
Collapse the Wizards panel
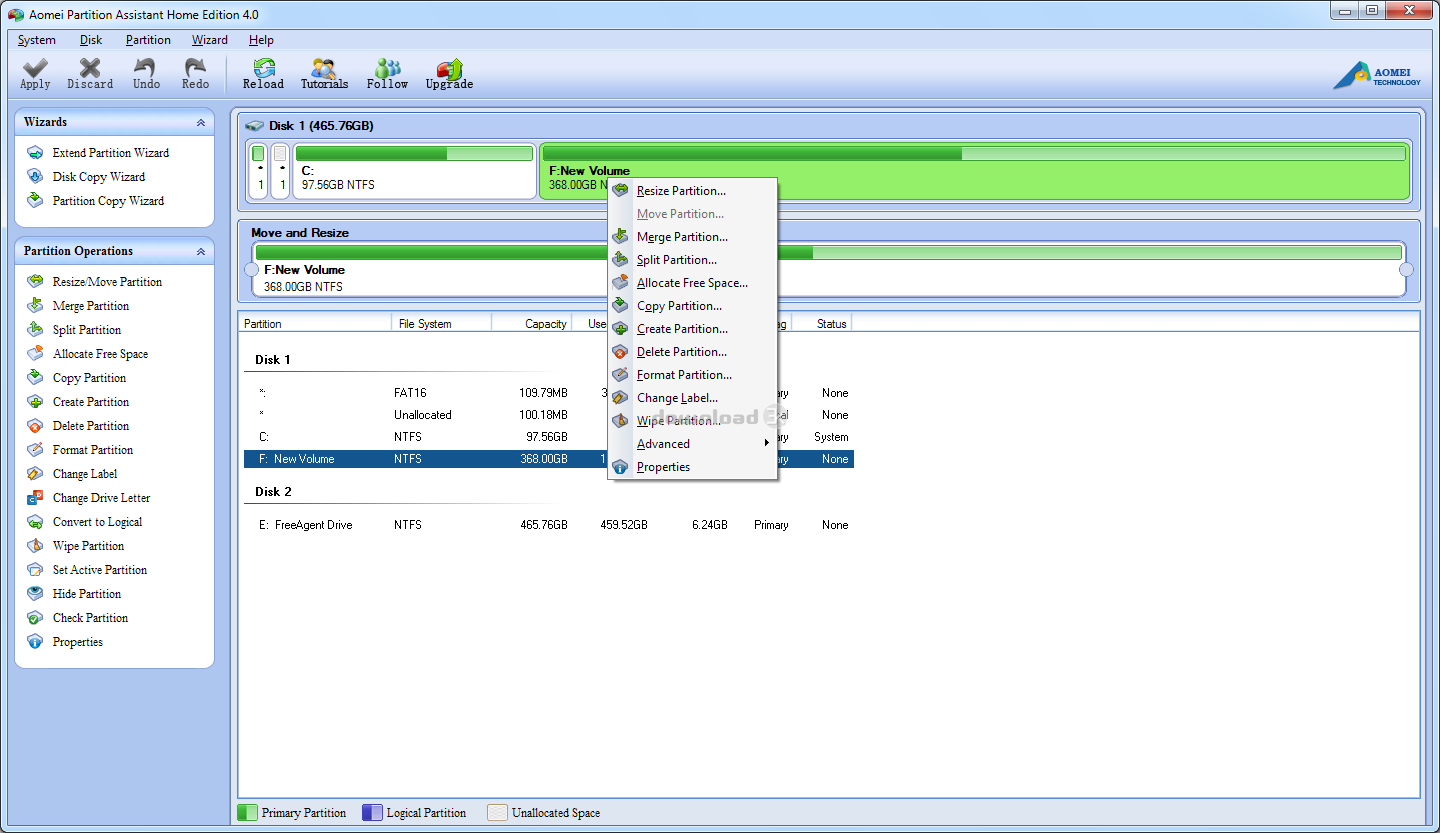tap(200, 121)
